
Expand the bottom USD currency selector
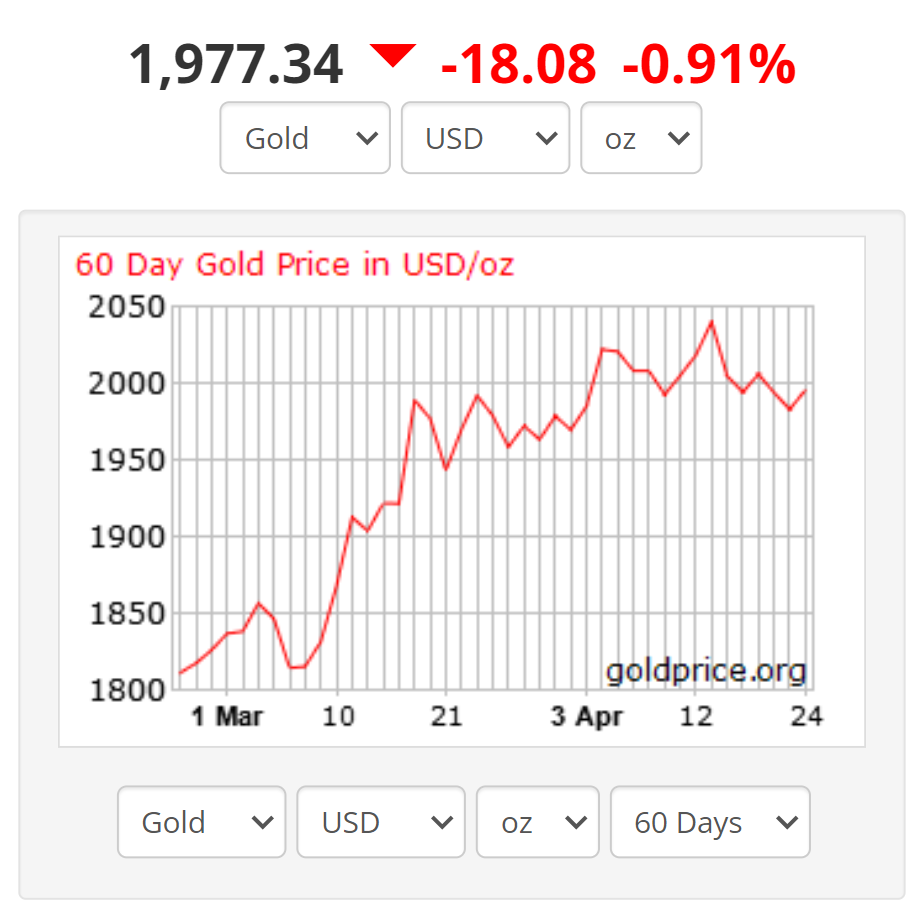pos(381,822)
